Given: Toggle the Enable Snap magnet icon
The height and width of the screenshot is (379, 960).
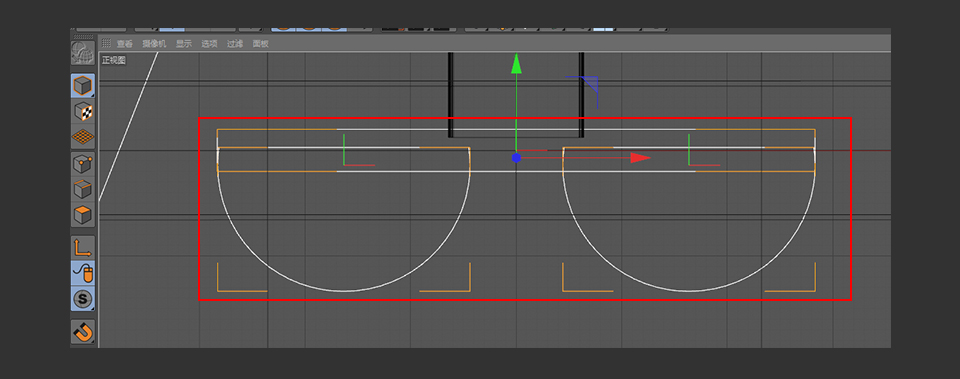Looking at the screenshot, I should point(83,331).
